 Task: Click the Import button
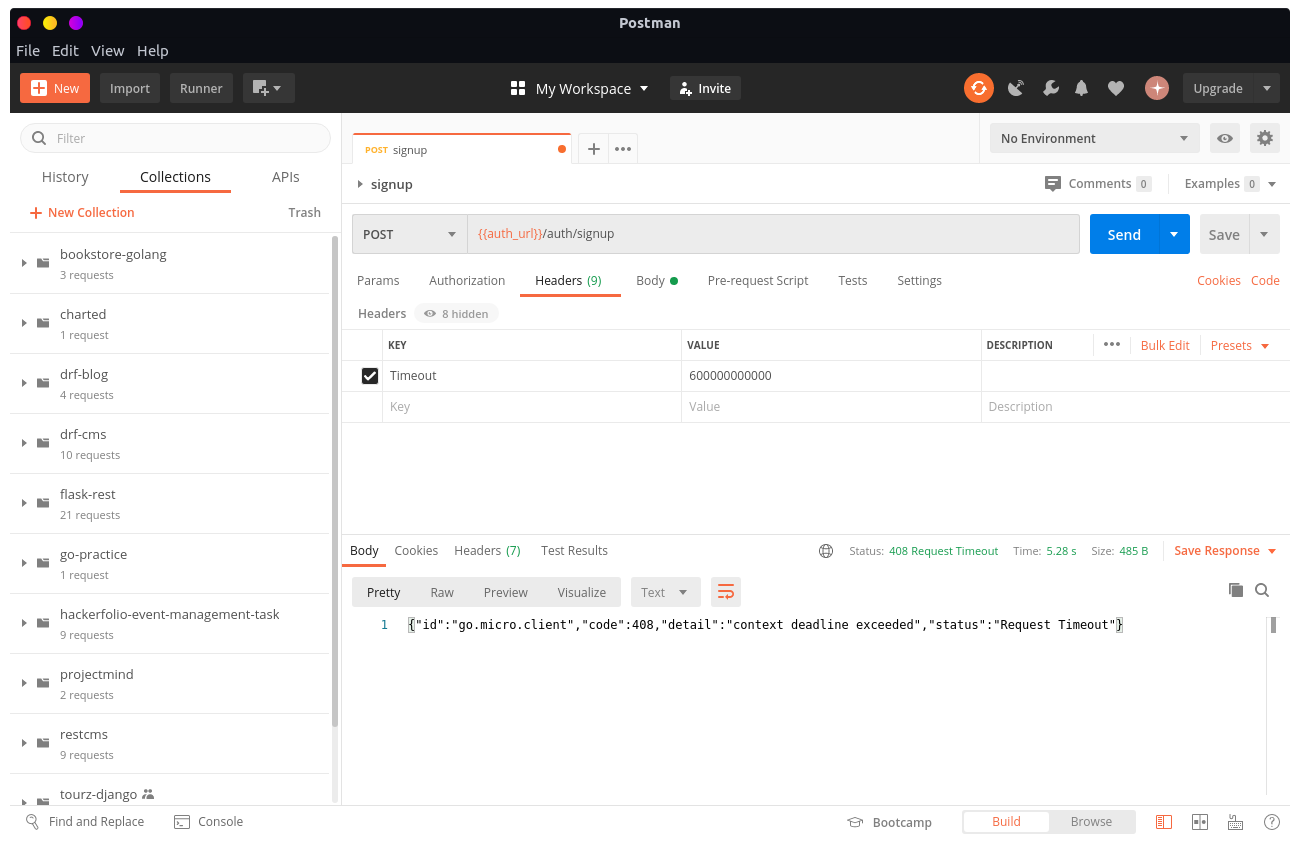coord(130,88)
